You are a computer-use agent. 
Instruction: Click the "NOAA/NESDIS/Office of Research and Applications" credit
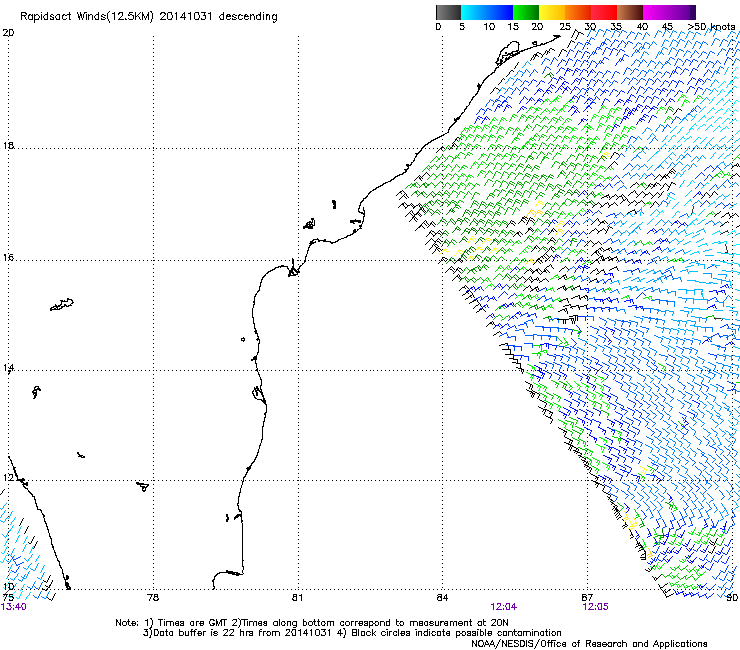[x=589, y=644]
